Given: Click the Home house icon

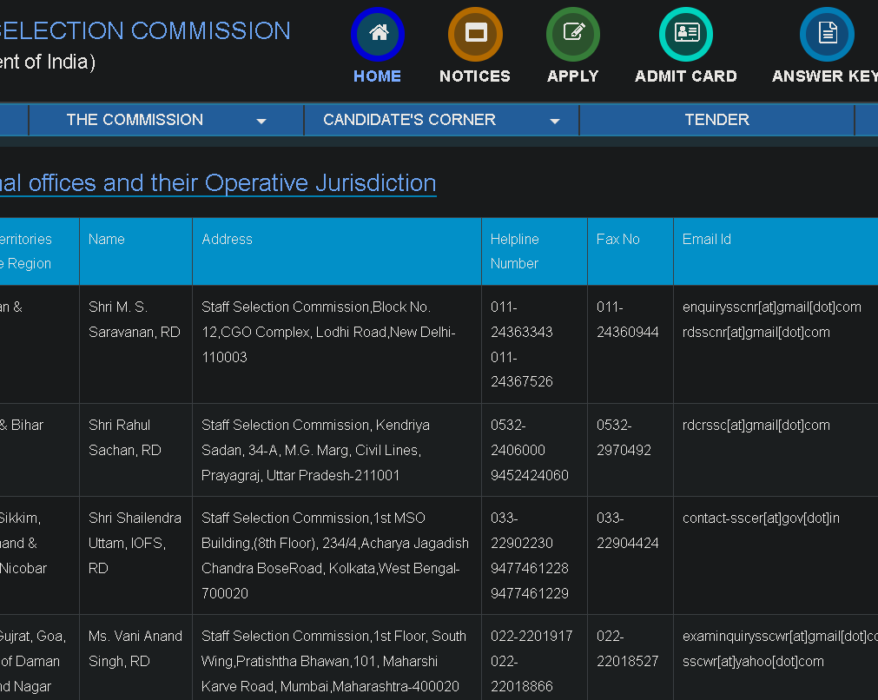Looking at the screenshot, I should pos(377,34).
